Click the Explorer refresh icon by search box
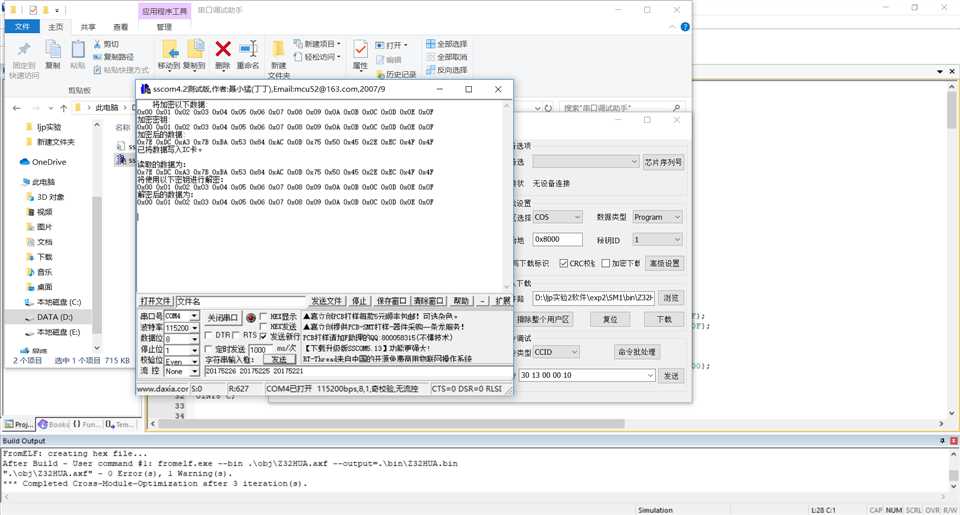This screenshot has width=960, height=515. point(548,108)
